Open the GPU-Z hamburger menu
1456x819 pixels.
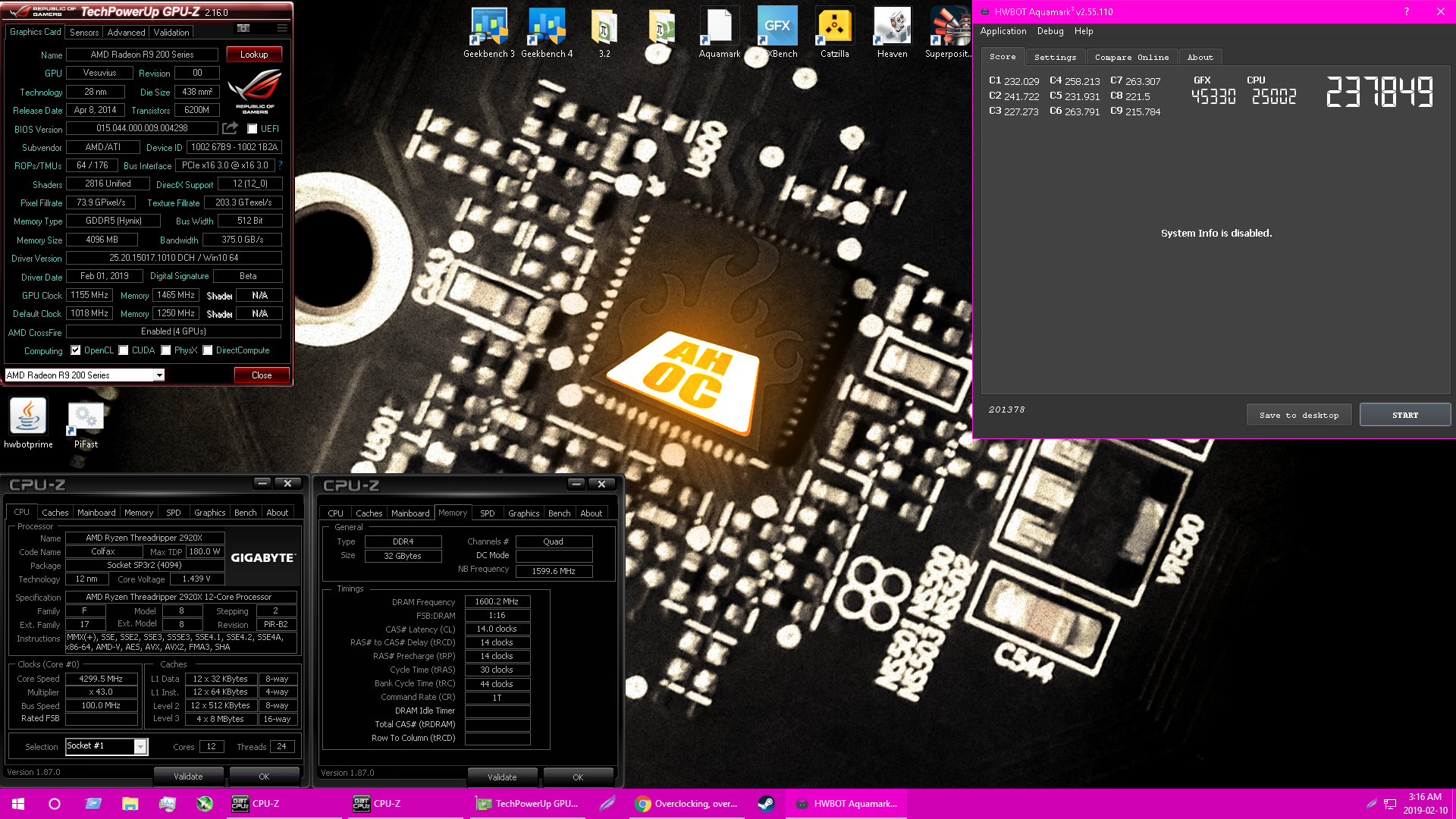coord(282,28)
